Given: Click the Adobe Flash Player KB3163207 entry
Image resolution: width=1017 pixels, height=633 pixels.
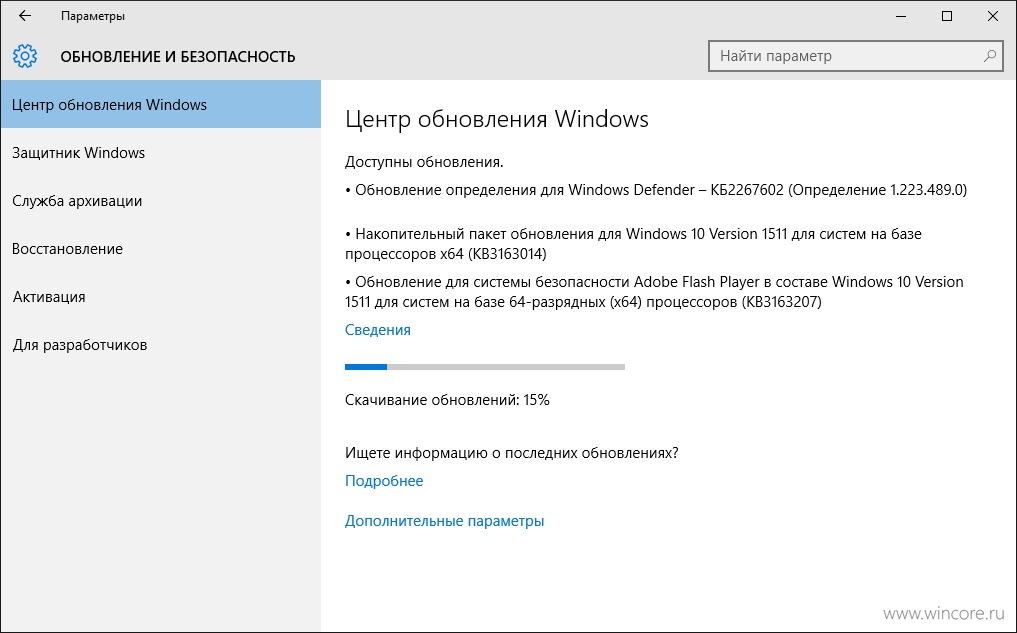Looking at the screenshot, I should [x=654, y=292].
